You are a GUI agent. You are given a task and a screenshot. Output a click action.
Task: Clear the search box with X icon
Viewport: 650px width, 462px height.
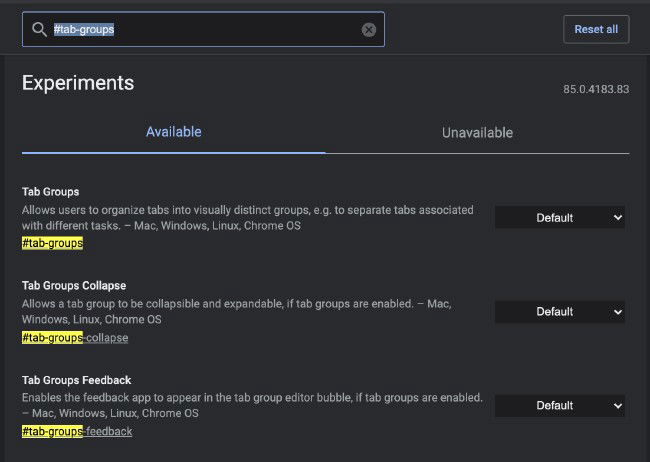[369, 30]
